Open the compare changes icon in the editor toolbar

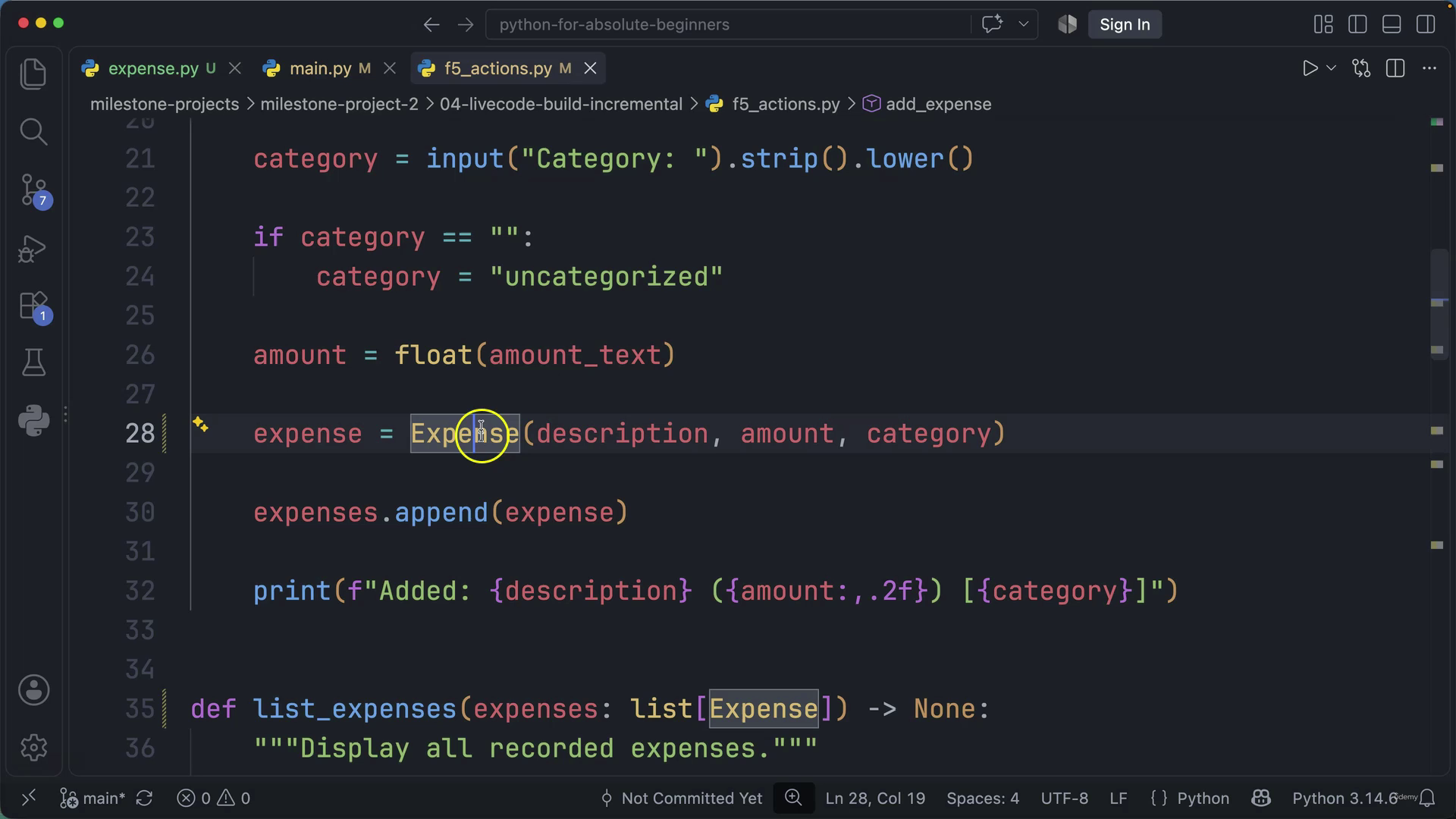[1361, 68]
